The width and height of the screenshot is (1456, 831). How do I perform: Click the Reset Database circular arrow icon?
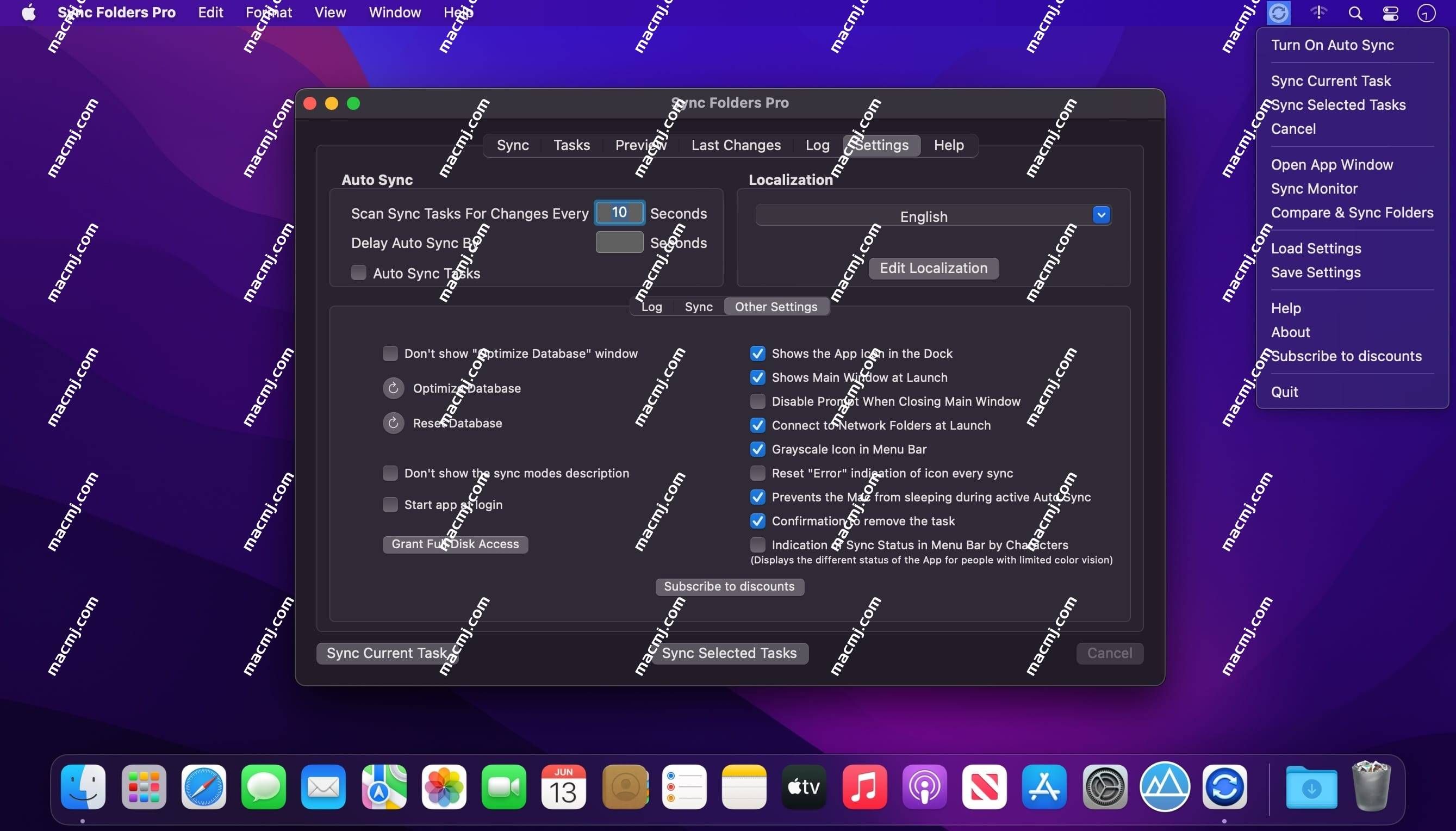(x=393, y=424)
